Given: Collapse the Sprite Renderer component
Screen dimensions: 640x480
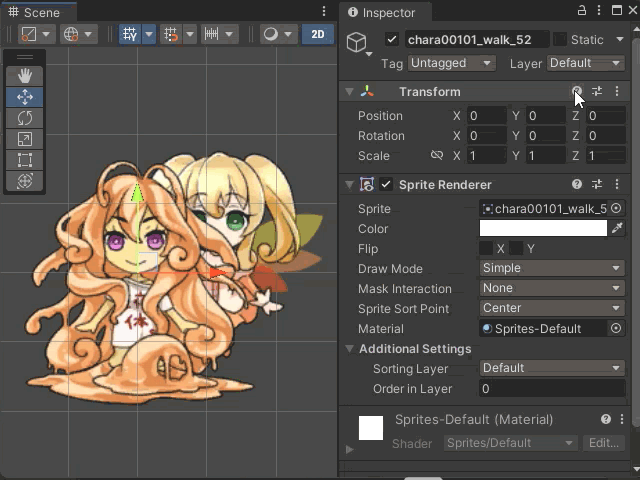Looking at the screenshot, I should click(x=349, y=185).
